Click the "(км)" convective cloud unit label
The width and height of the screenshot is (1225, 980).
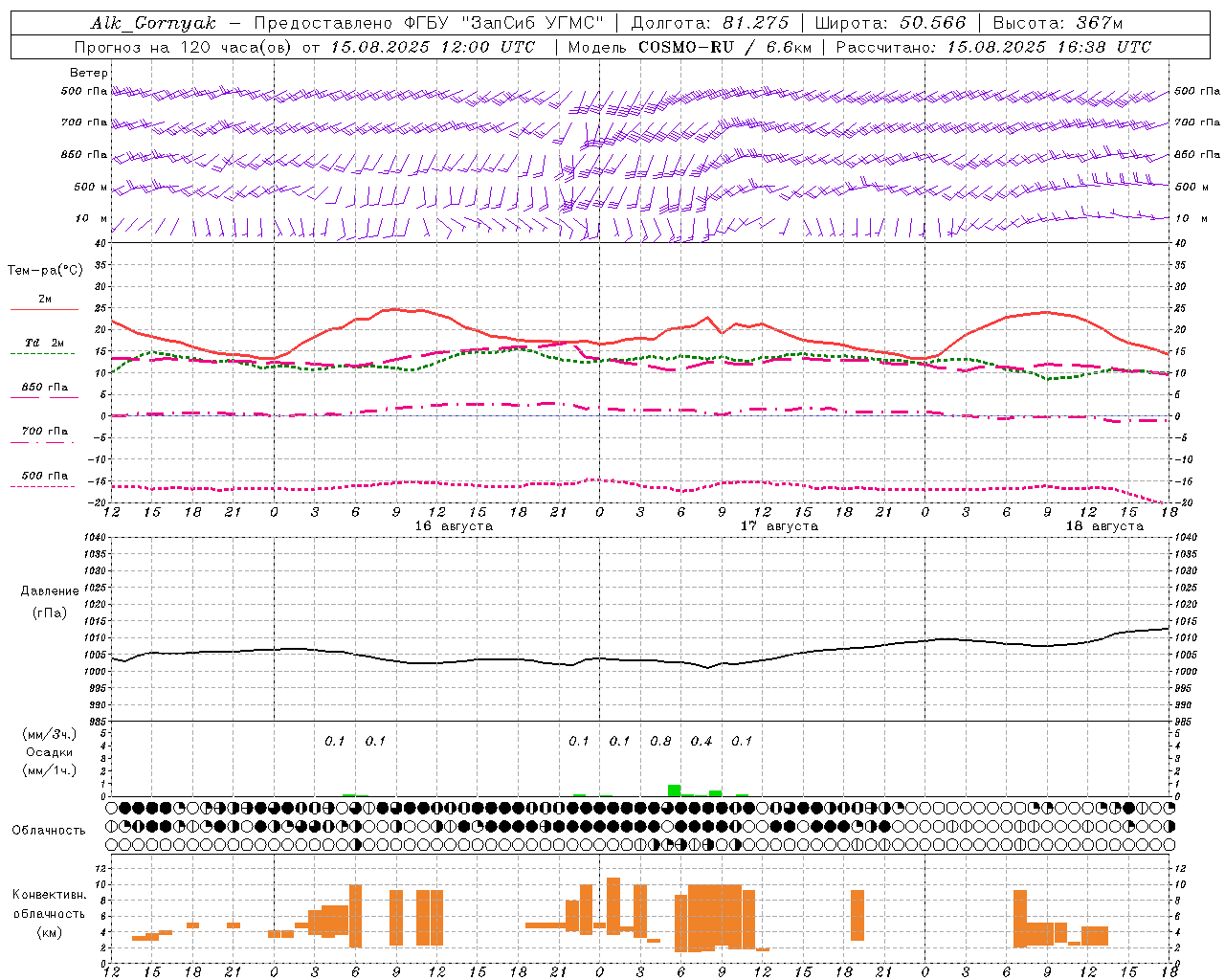click(x=50, y=932)
